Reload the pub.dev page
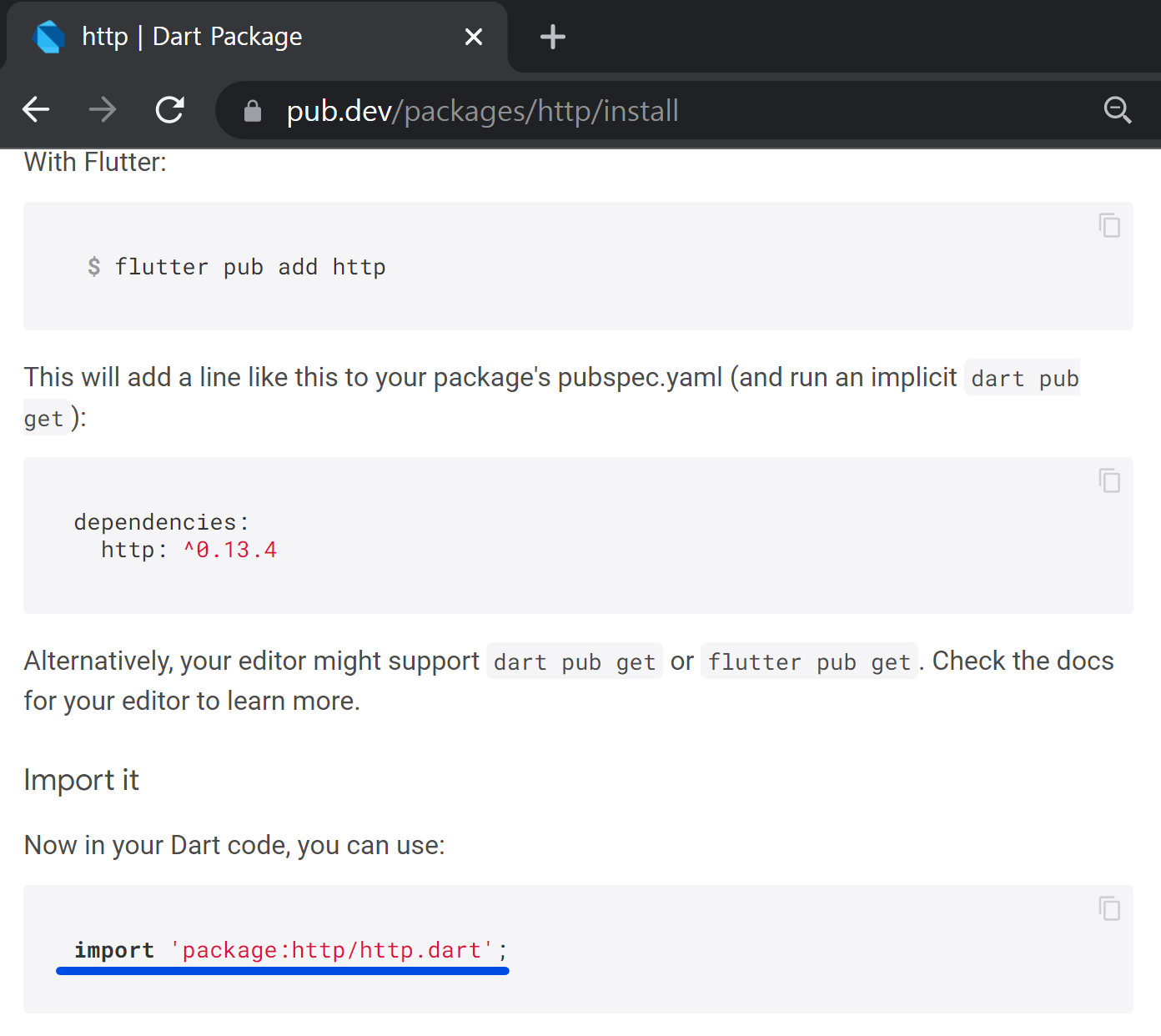Image resolution: width=1161 pixels, height=1036 pixels. coord(170,109)
